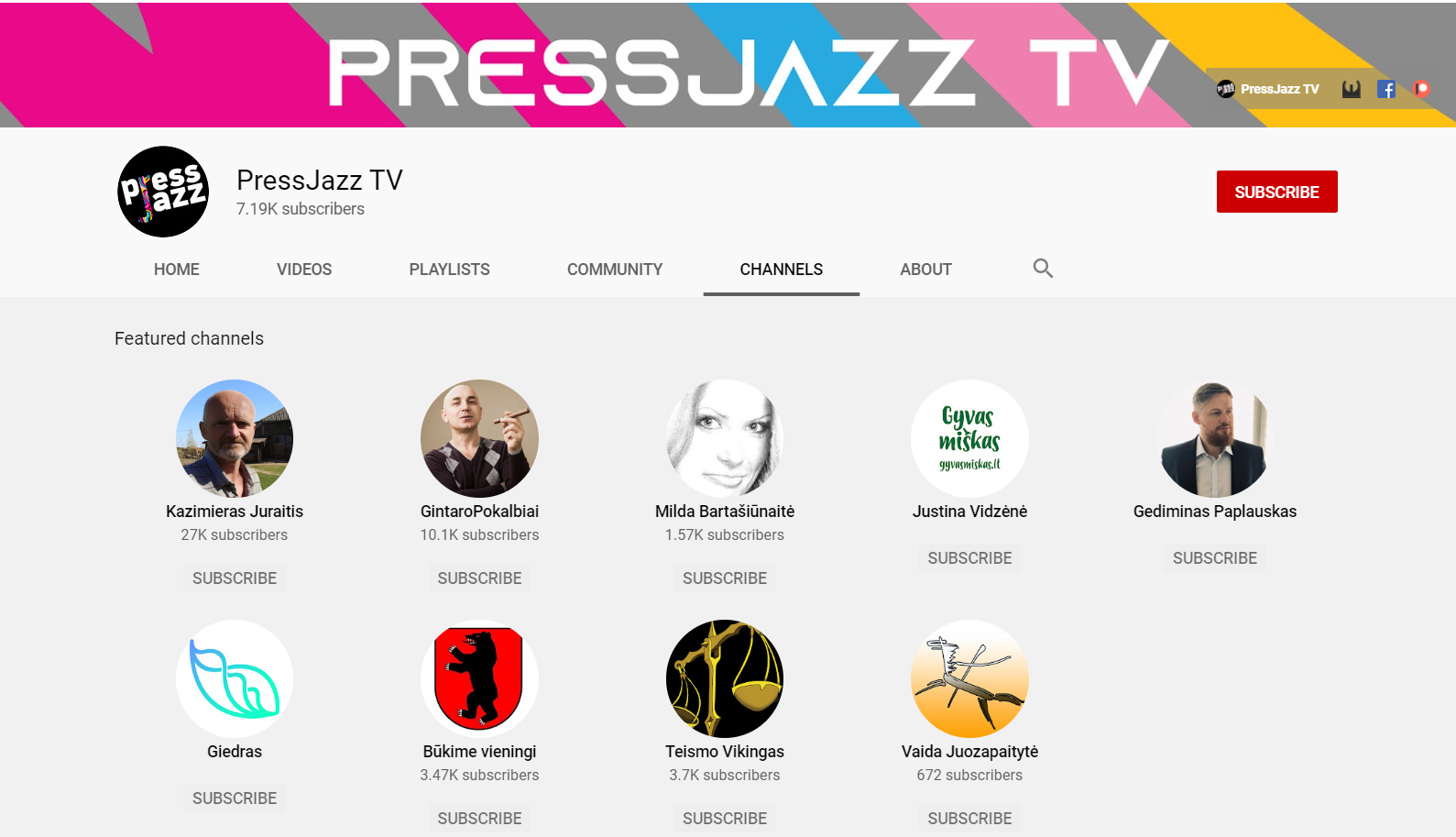This screenshot has width=1456, height=837.
Task: Switch to the Videos tab
Action: (x=304, y=270)
